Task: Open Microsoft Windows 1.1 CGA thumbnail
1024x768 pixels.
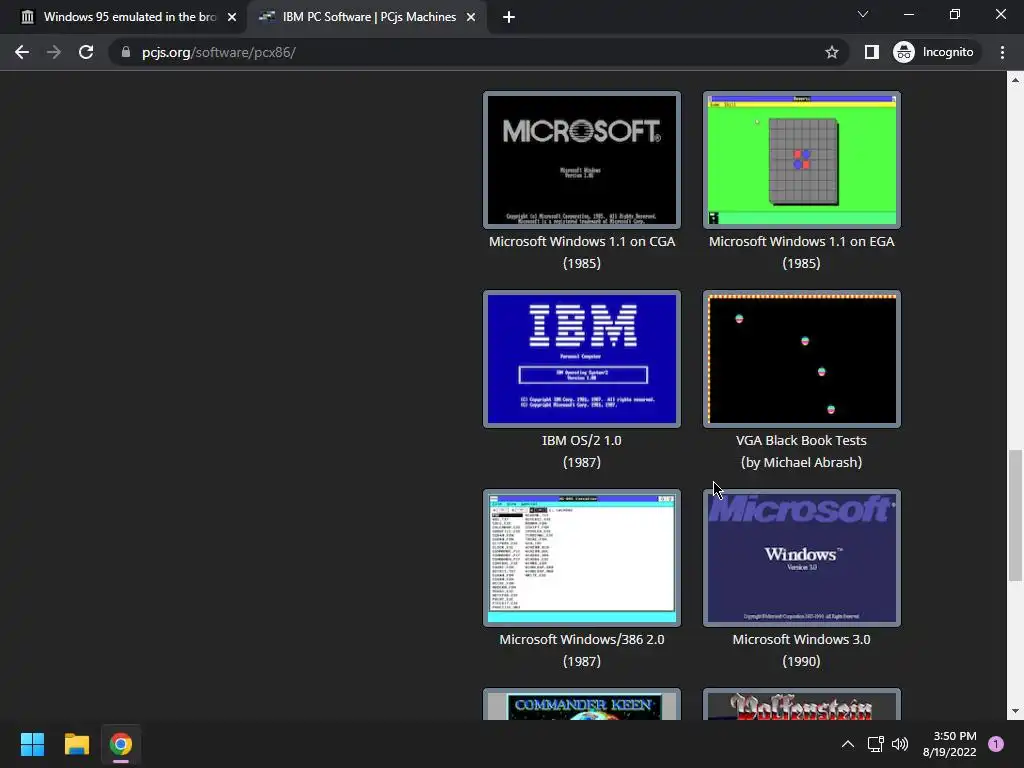Action: pyautogui.click(x=582, y=160)
